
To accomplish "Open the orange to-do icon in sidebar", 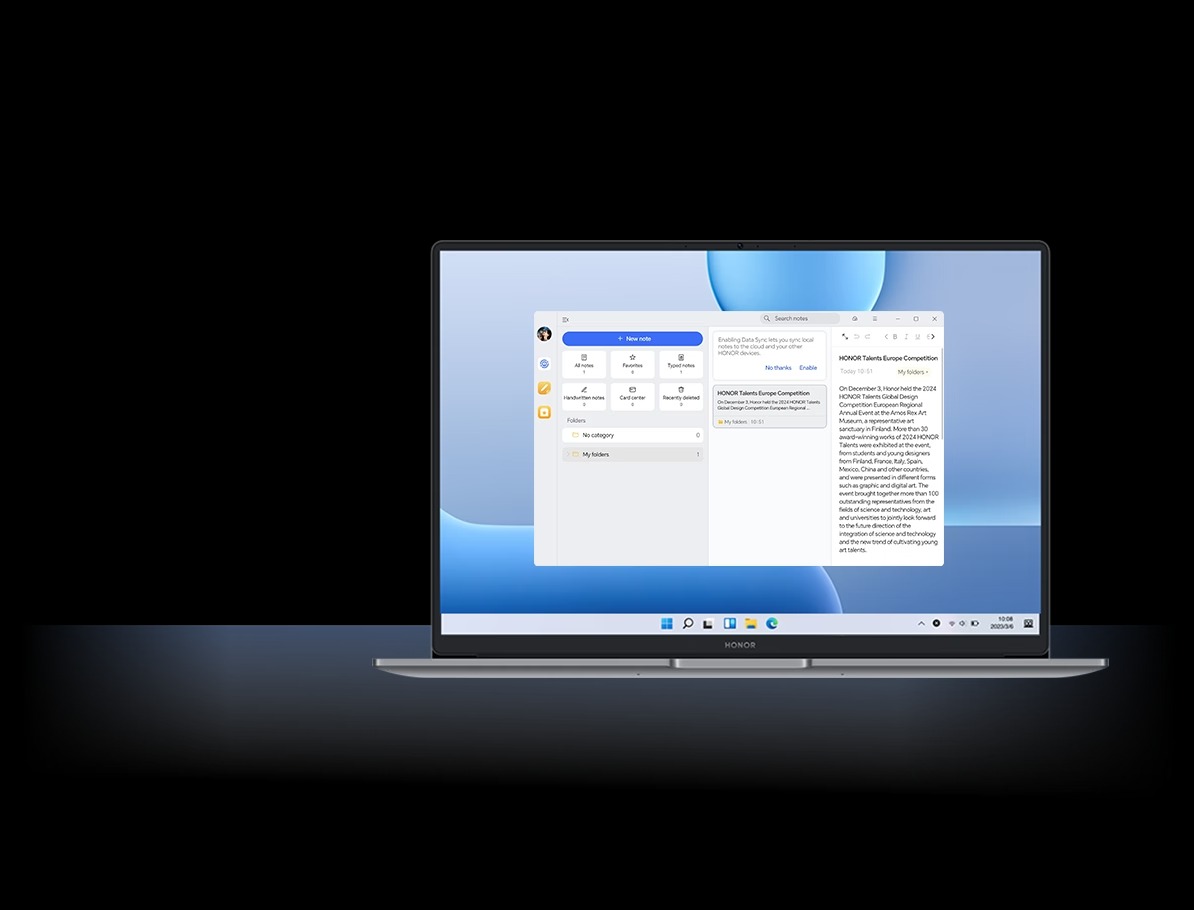I will [544, 412].
